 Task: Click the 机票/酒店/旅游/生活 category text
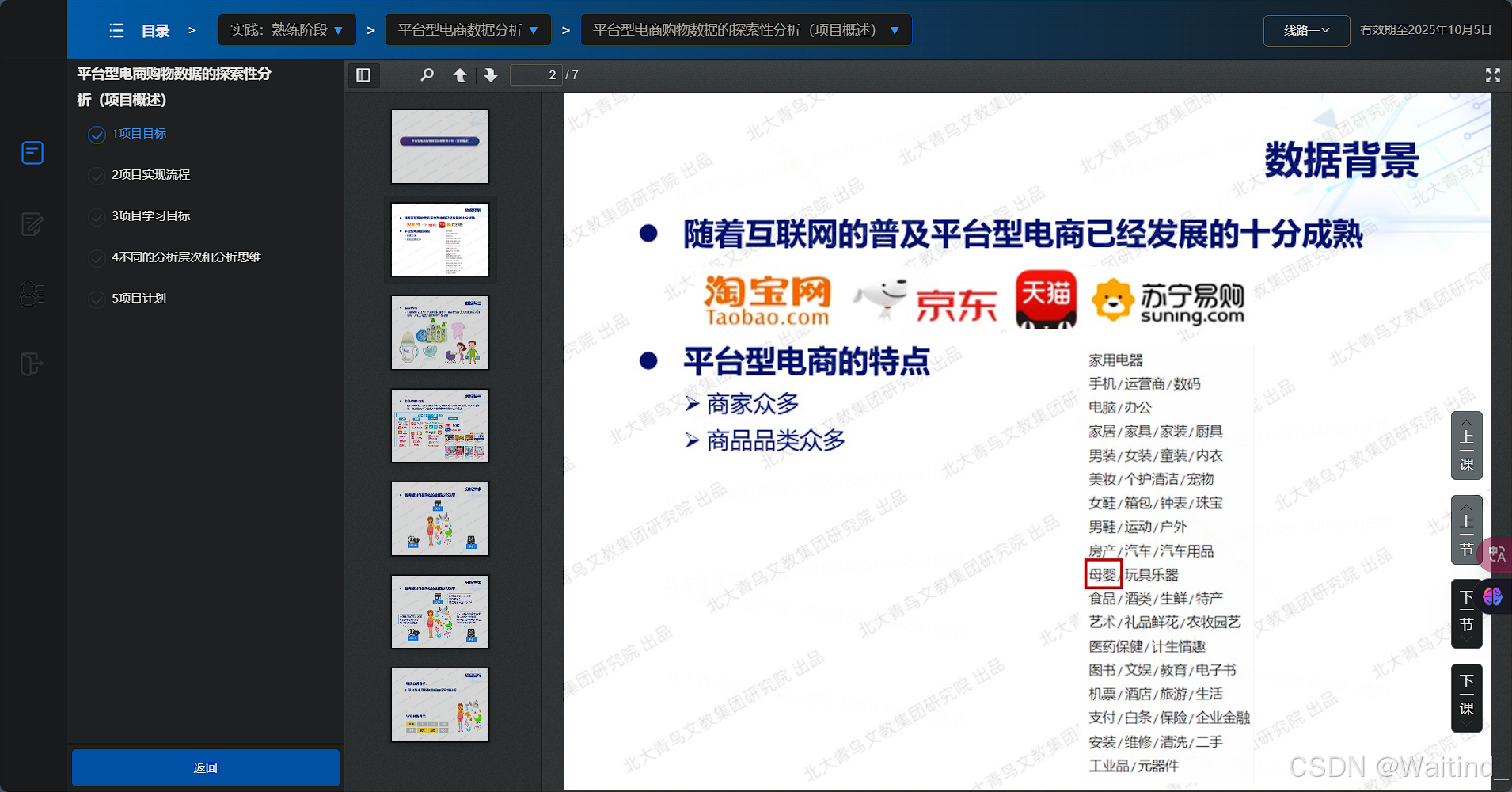[x=1156, y=695]
